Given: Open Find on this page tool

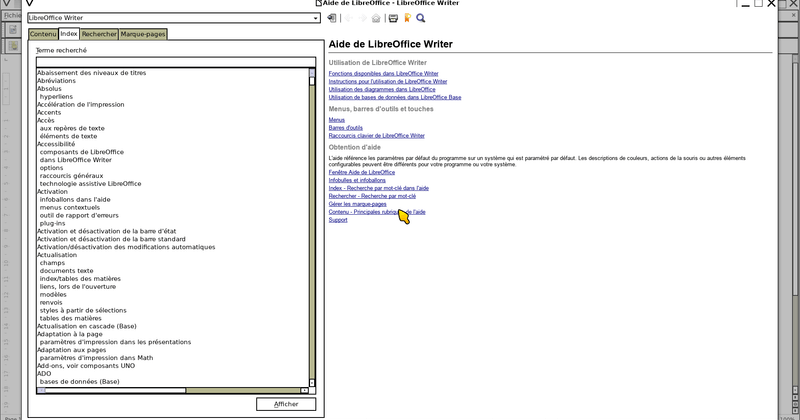Looking at the screenshot, I should (x=420, y=18).
